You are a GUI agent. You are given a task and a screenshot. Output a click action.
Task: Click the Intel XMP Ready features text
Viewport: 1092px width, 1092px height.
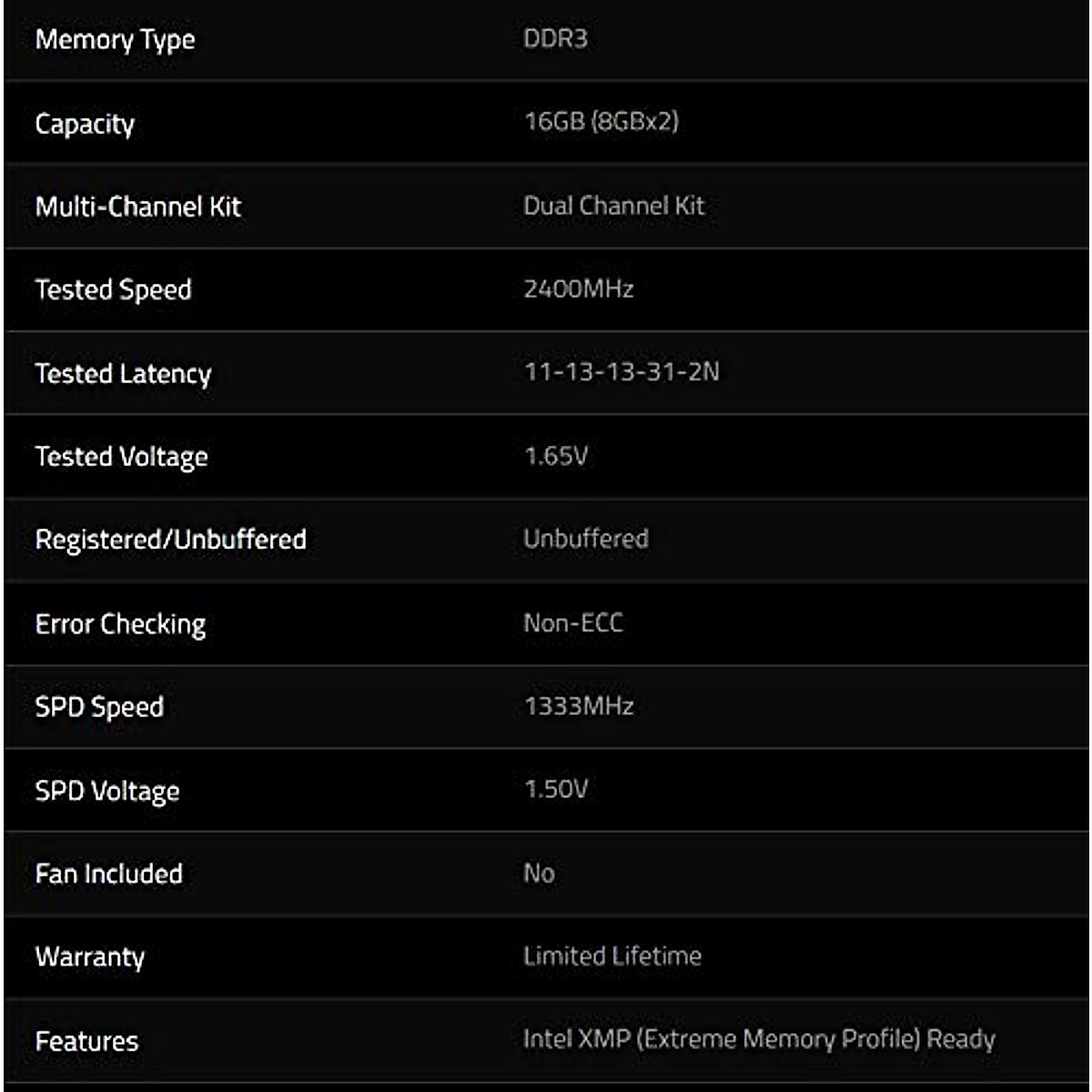point(759,1039)
